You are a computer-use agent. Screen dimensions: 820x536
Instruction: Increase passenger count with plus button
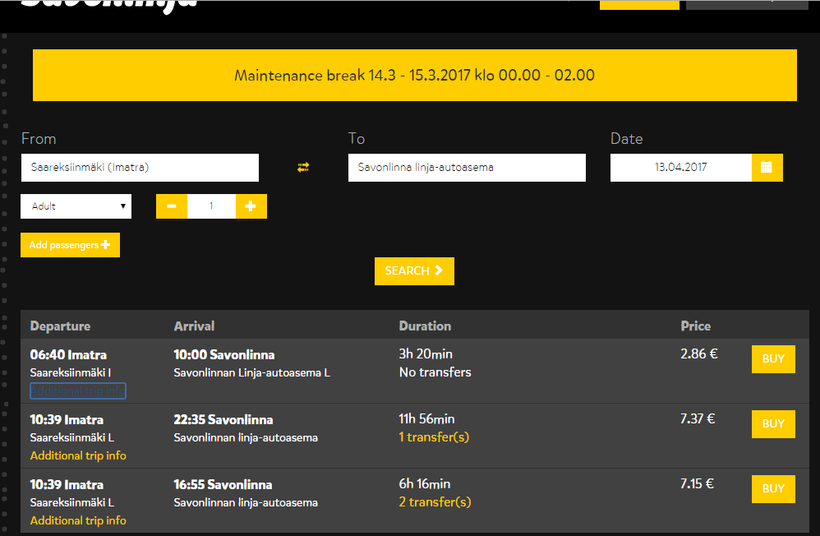[250, 206]
